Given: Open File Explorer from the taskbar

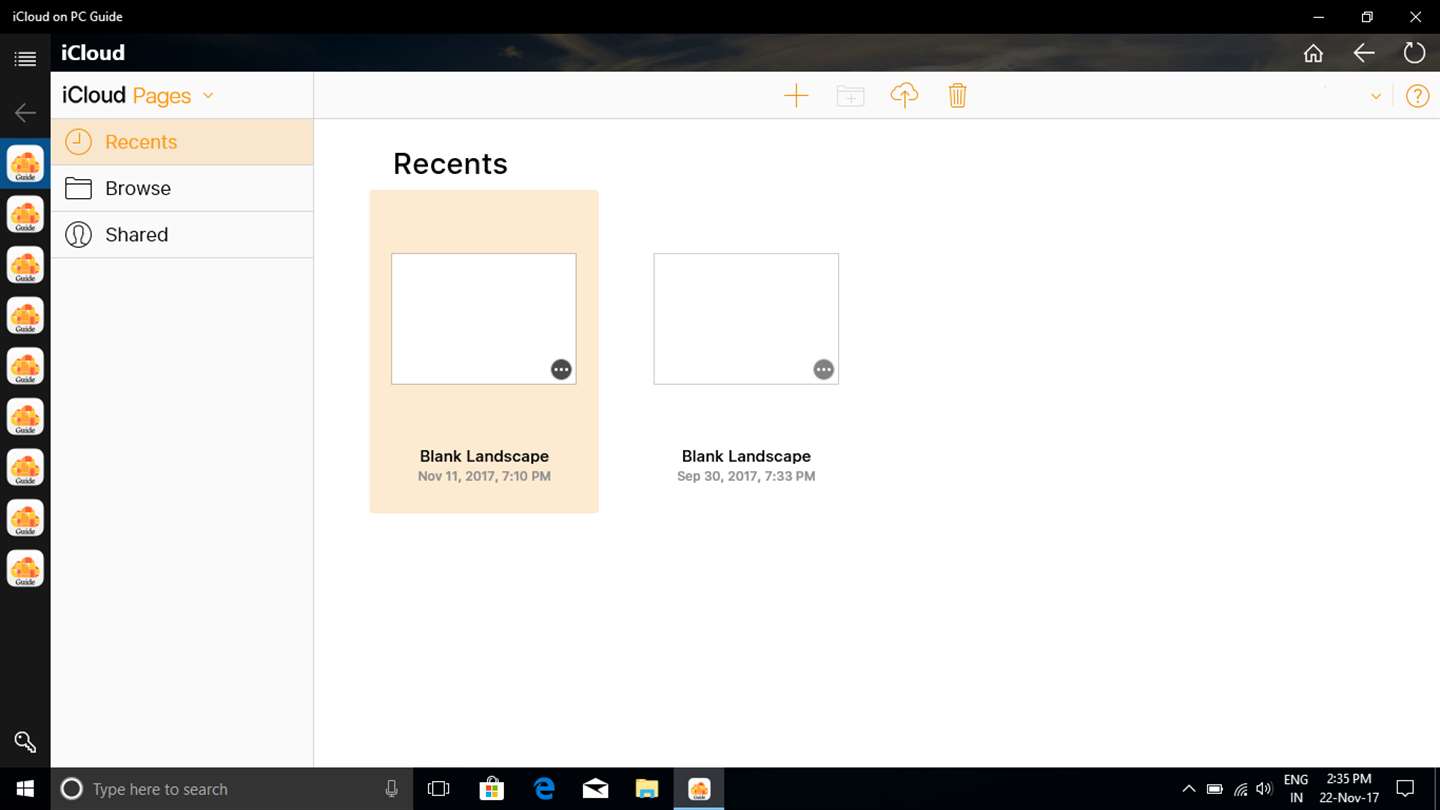Looking at the screenshot, I should click(x=647, y=789).
